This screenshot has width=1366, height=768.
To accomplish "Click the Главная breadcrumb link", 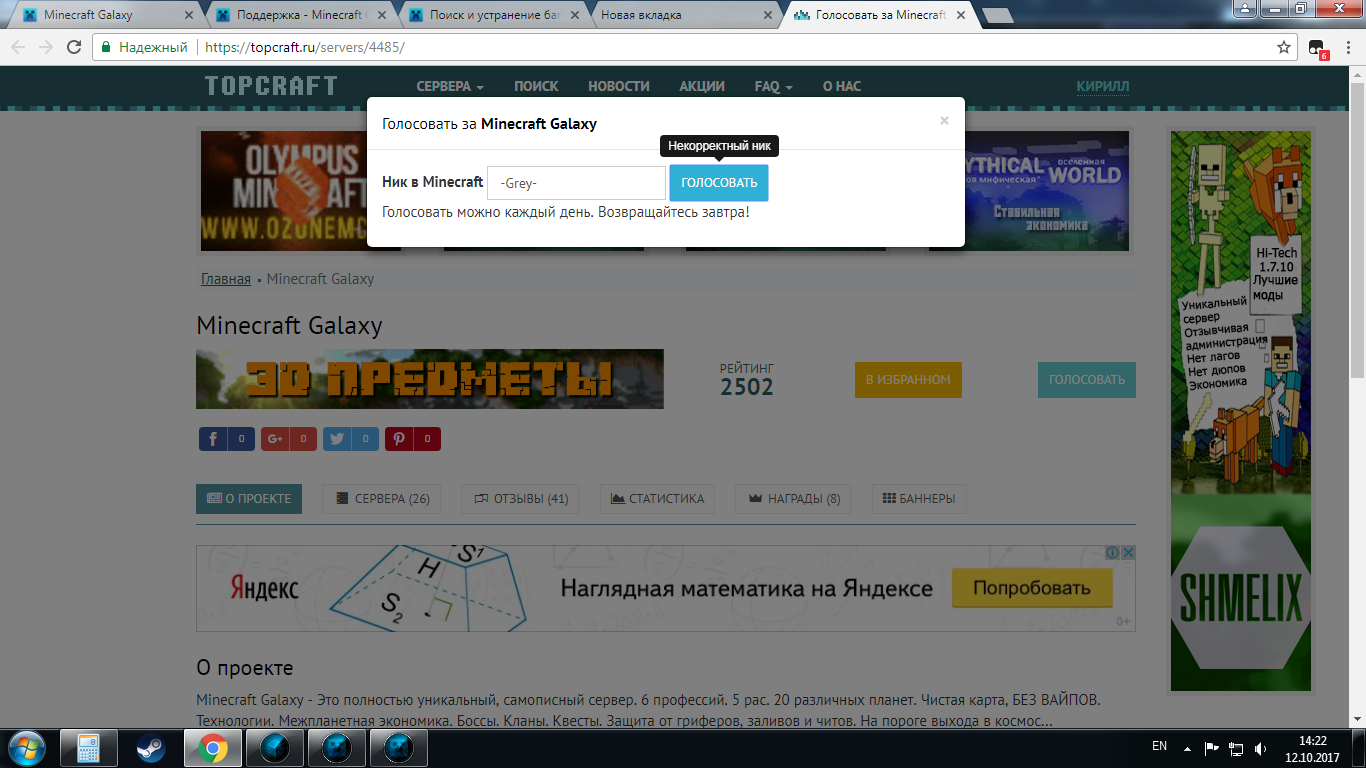I will click(x=226, y=279).
